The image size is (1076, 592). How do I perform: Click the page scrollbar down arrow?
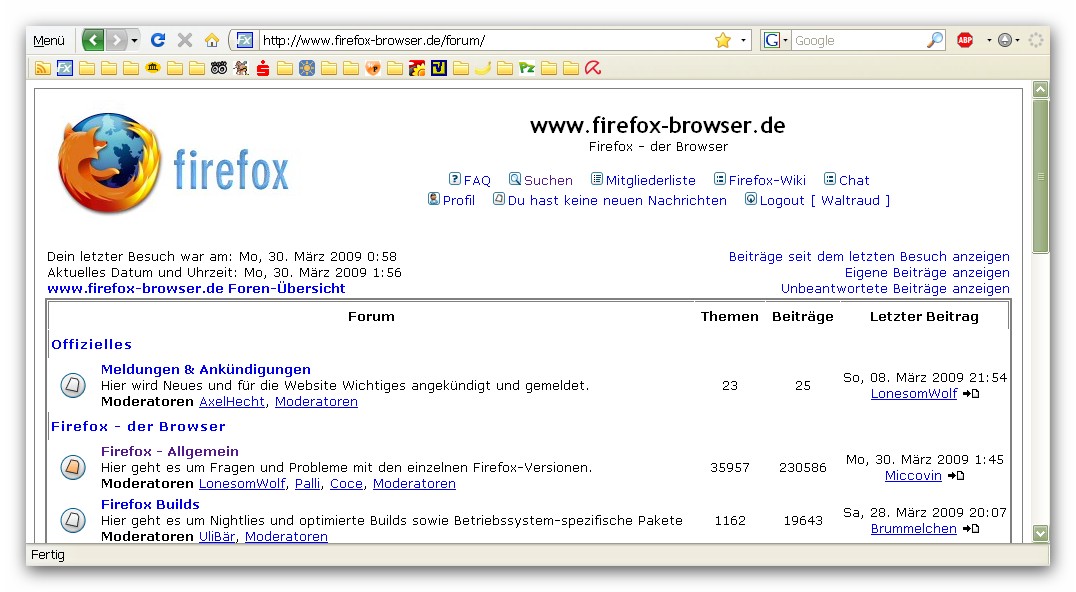(x=1041, y=533)
